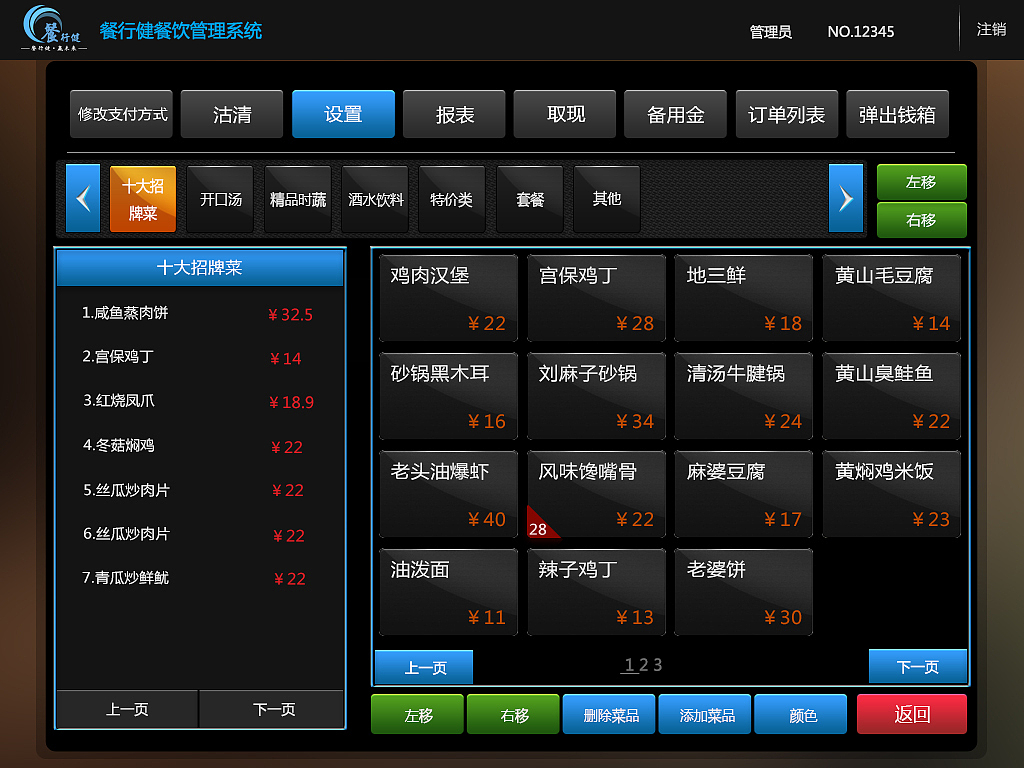Open the 报表 reports screen
The image size is (1024, 768).
pyautogui.click(x=454, y=114)
